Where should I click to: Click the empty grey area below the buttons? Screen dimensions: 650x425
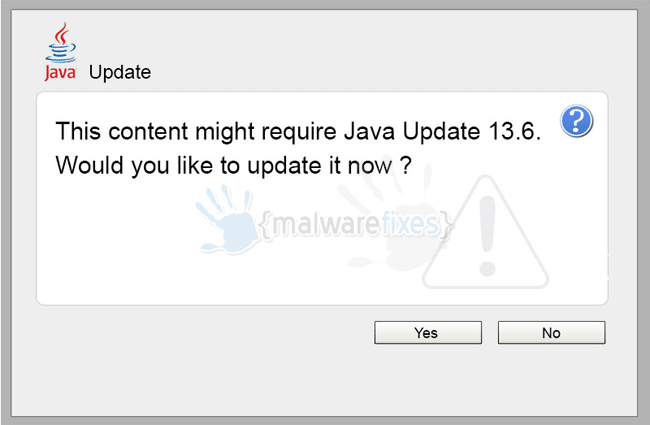pos(324,379)
